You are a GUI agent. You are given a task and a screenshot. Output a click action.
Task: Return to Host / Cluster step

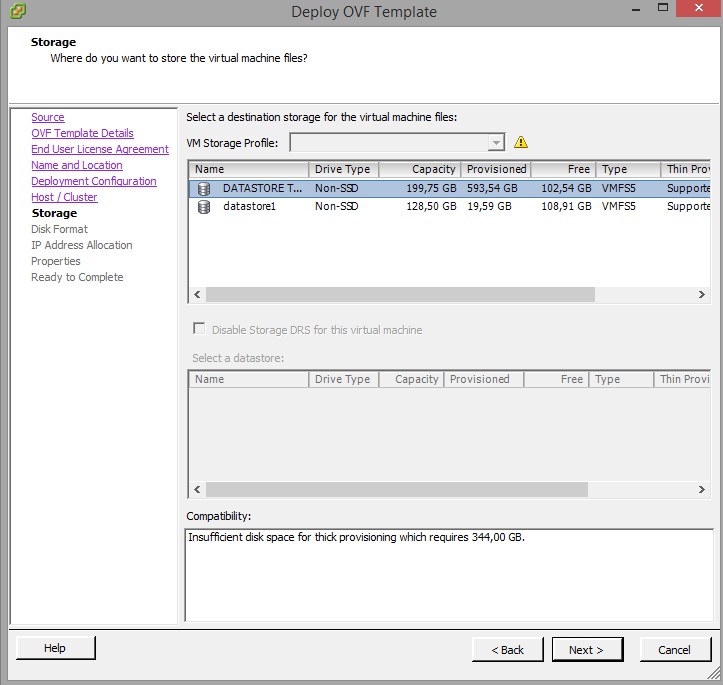click(64, 197)
